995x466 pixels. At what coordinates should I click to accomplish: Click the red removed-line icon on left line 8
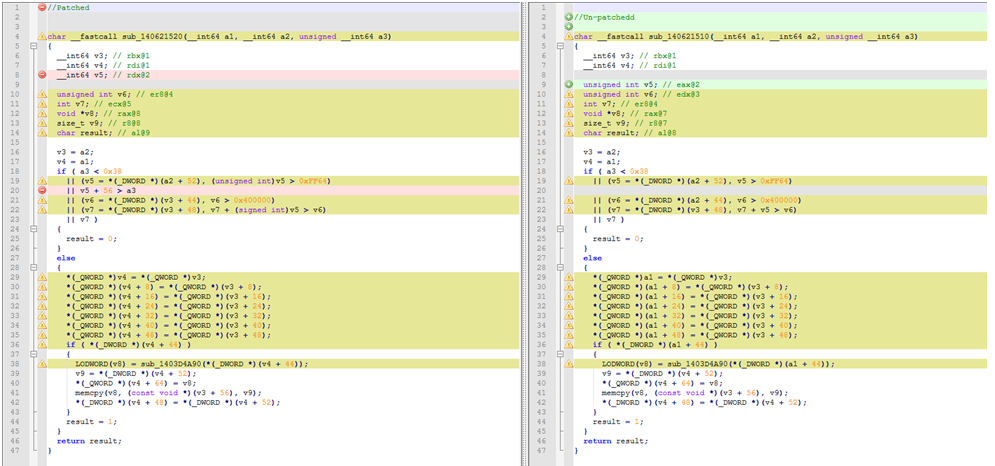(x=43, y=75)
